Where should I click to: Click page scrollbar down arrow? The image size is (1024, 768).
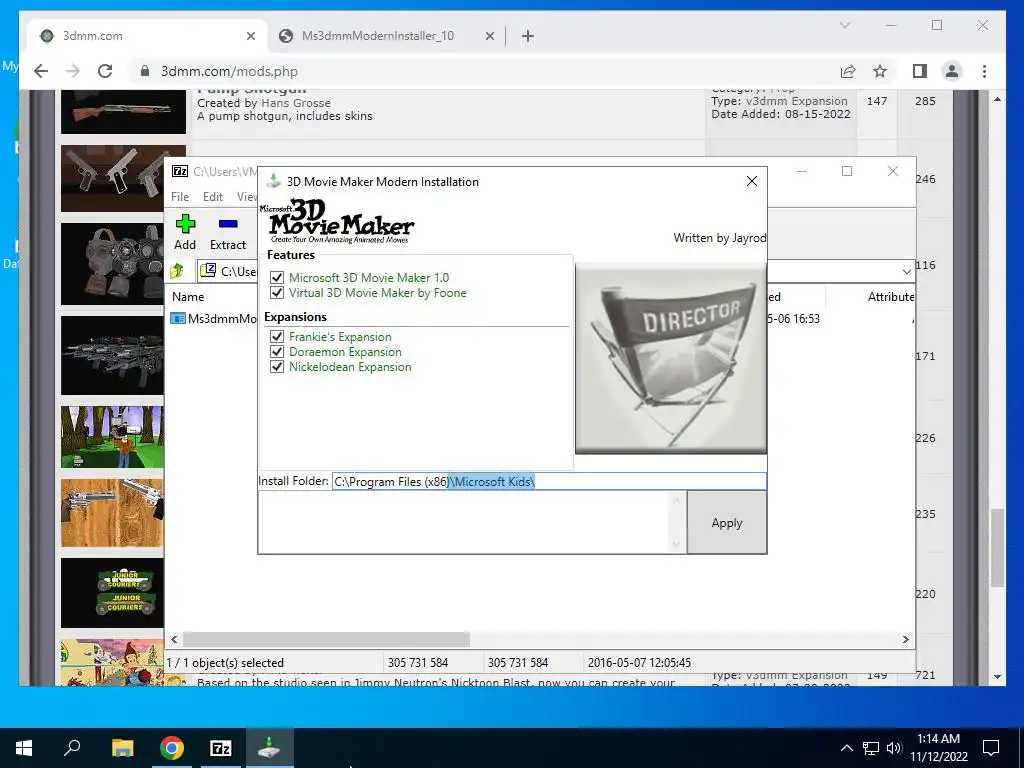tap(997, 677)
